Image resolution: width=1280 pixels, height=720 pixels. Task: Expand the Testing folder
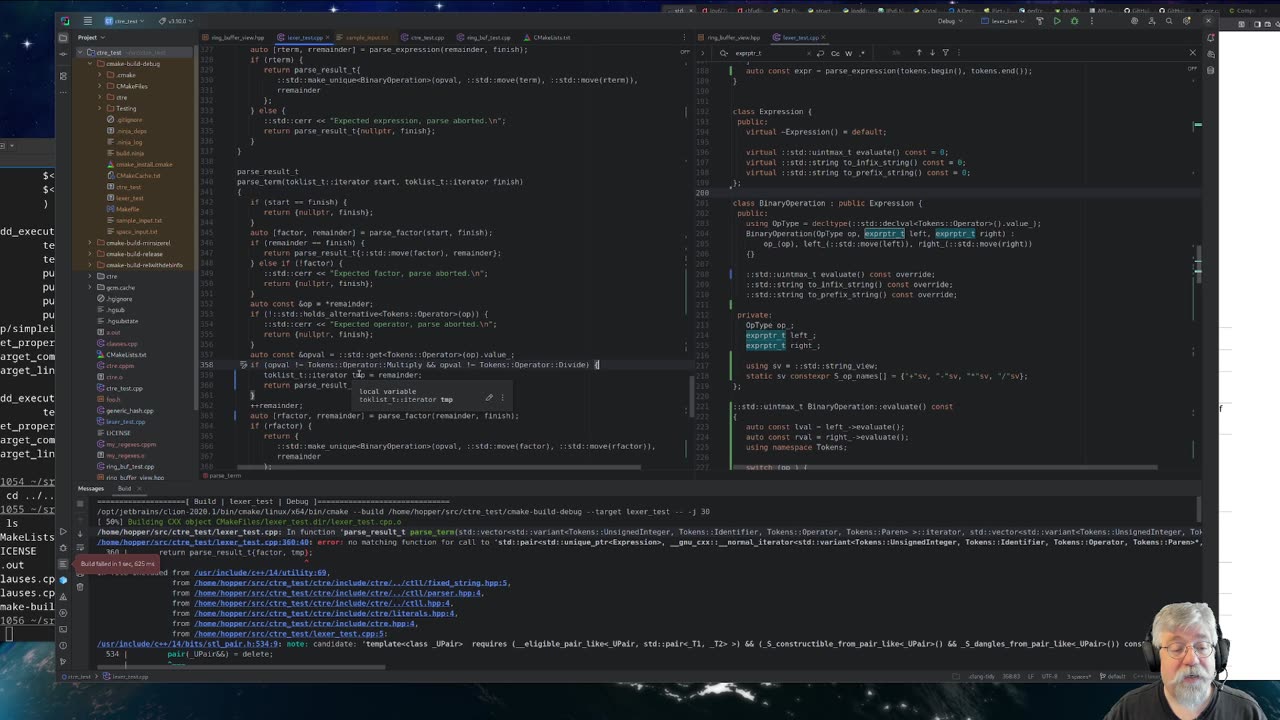100,108
